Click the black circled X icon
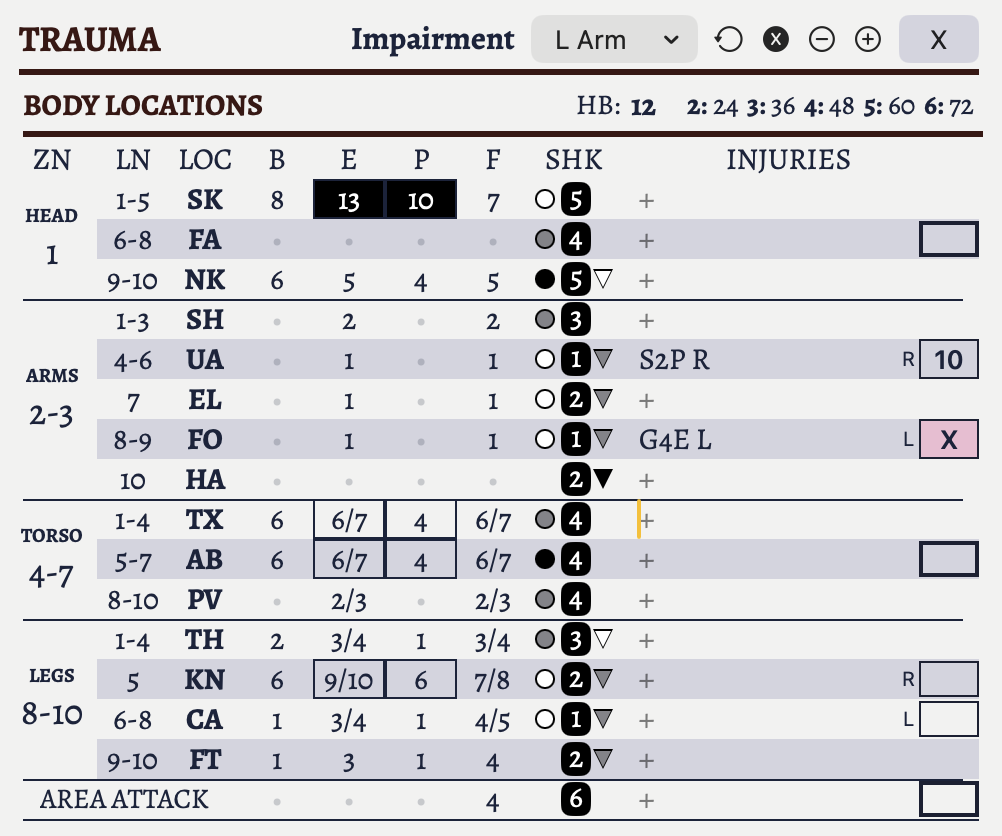 776,40
